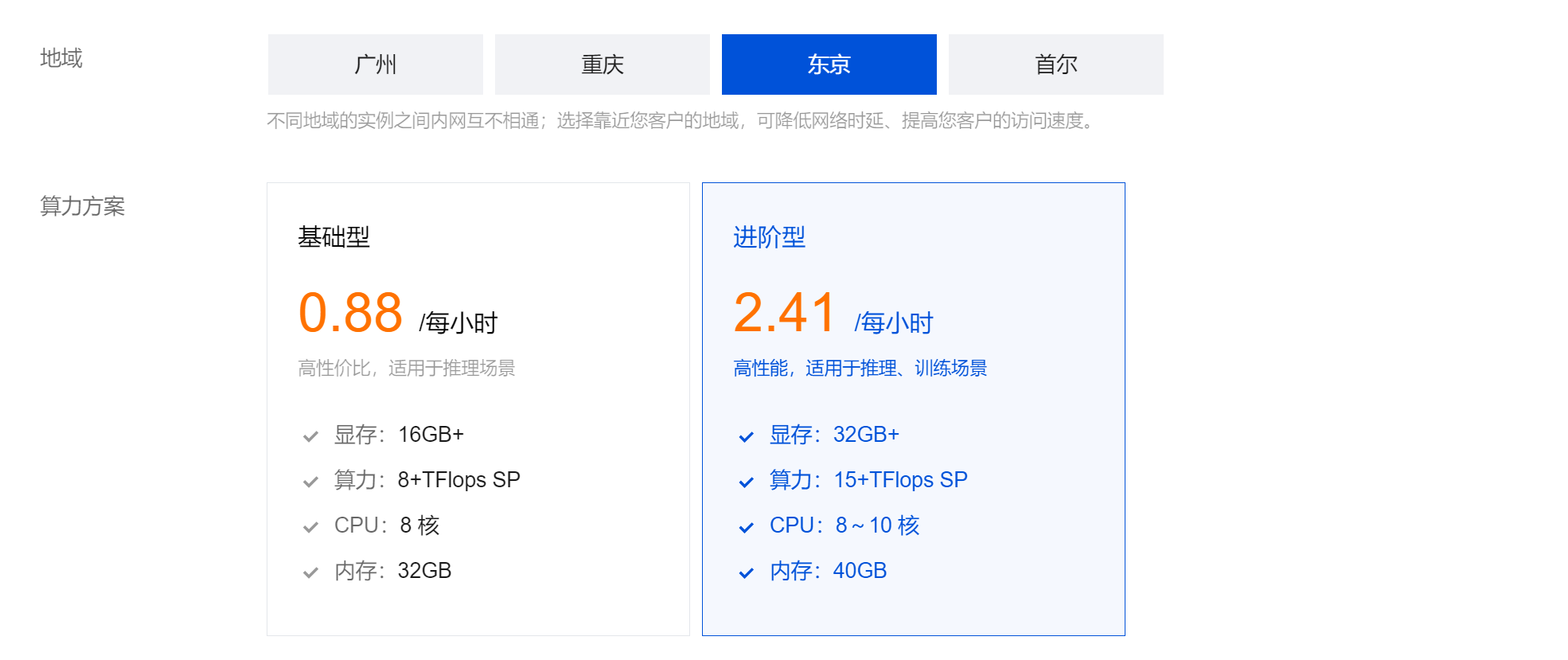
Task: Click checkmark icon beside 算力 8+TFlops SP
Action: [310, 482]
